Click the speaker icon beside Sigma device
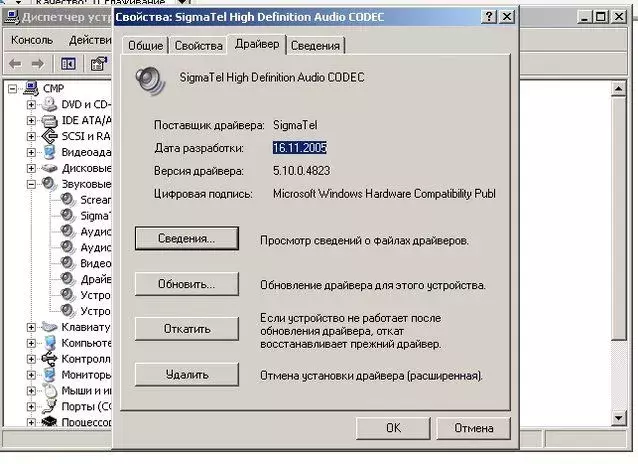This screenshot has height=464, width=638. (68, 215)
